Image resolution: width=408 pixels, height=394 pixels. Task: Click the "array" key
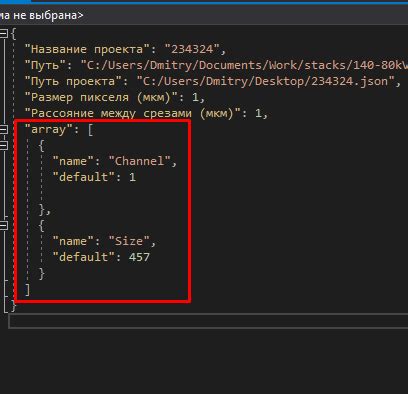(x=49, y=129)
